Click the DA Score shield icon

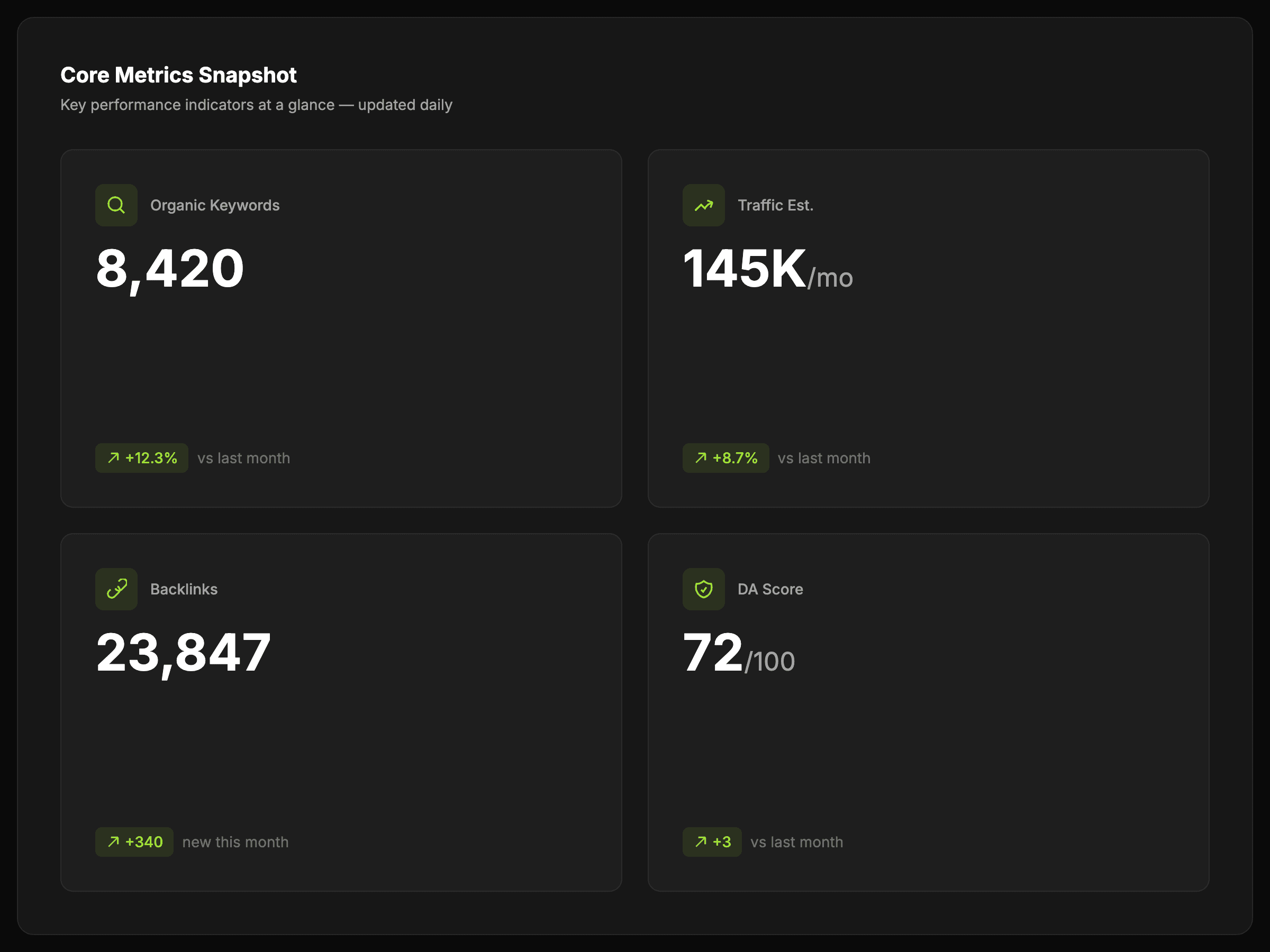pos(703,589)
